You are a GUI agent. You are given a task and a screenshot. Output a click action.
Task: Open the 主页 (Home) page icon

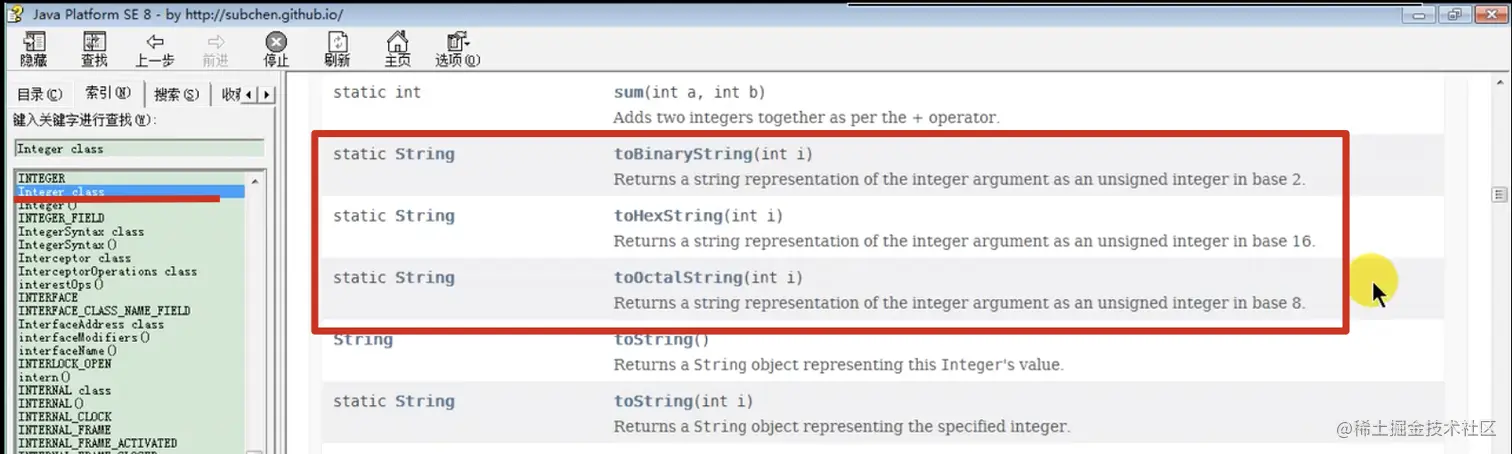pos(398,49)
